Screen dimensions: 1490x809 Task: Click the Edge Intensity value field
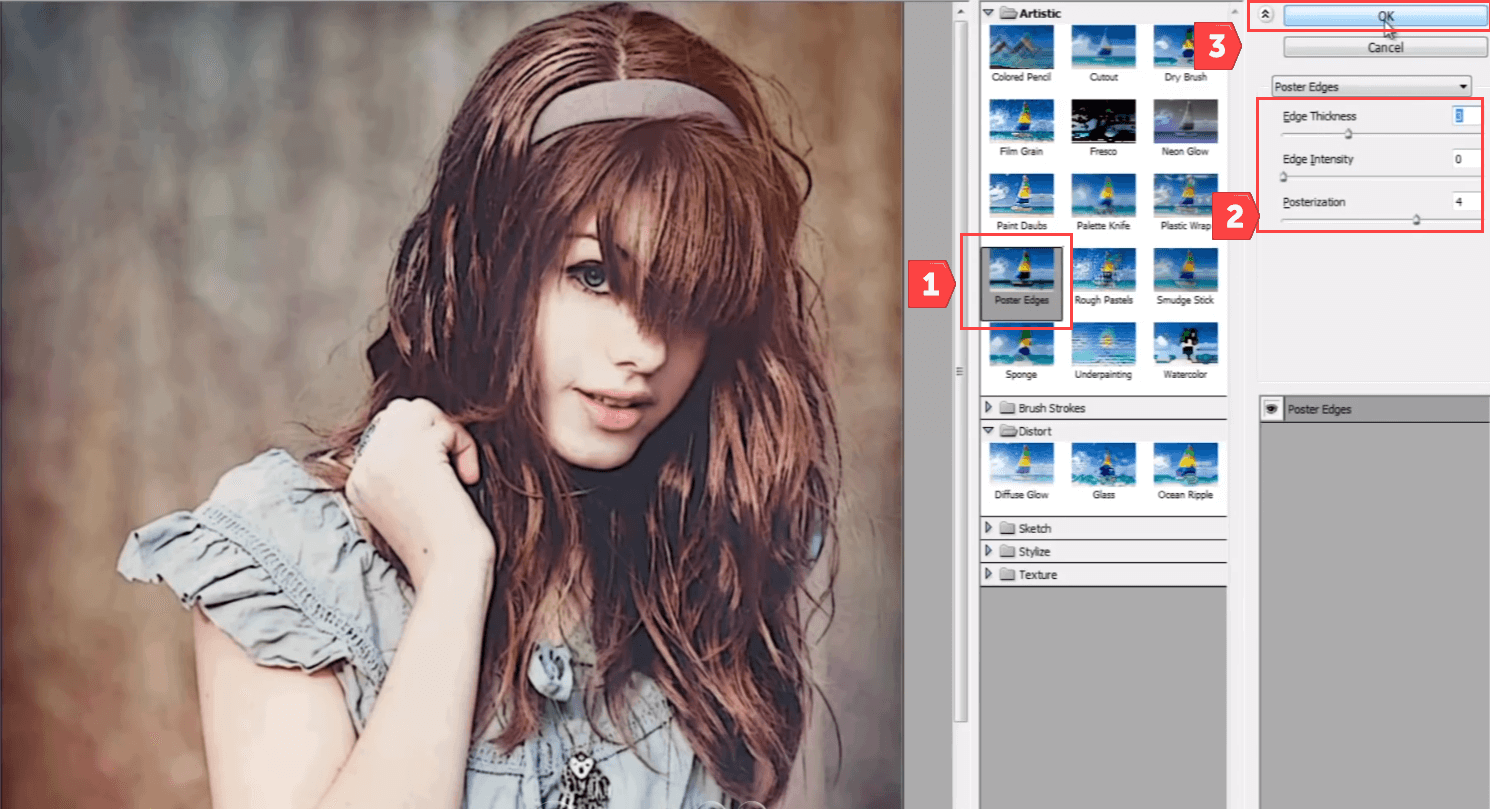tap(1465, 159)
